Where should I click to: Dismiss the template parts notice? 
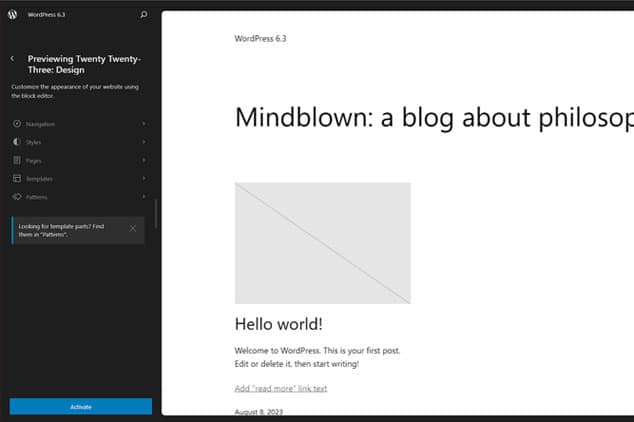(133, 228)
